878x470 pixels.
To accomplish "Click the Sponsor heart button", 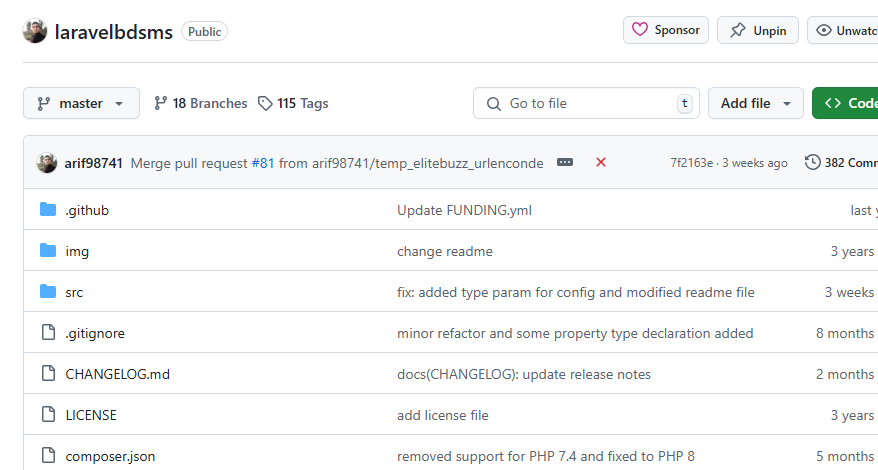I will [x=666, y=30].
